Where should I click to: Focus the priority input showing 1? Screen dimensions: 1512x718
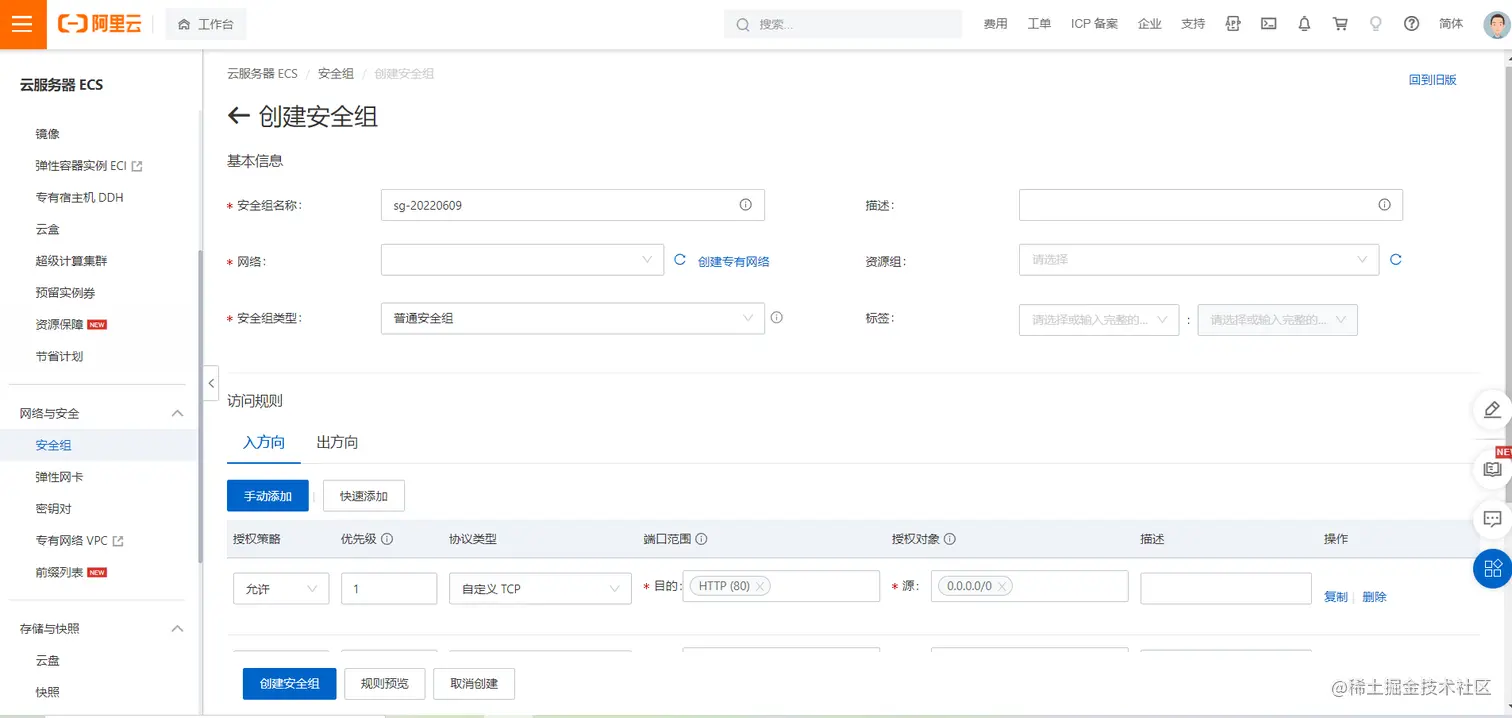point(389,588)
